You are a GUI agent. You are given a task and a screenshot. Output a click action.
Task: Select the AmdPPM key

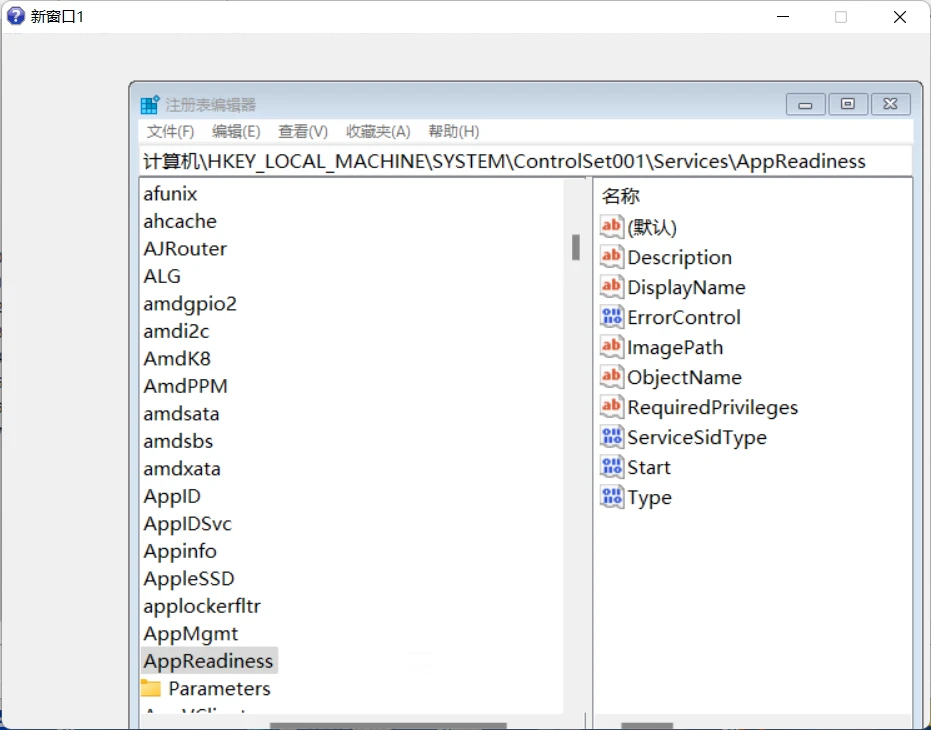(185, 386)
